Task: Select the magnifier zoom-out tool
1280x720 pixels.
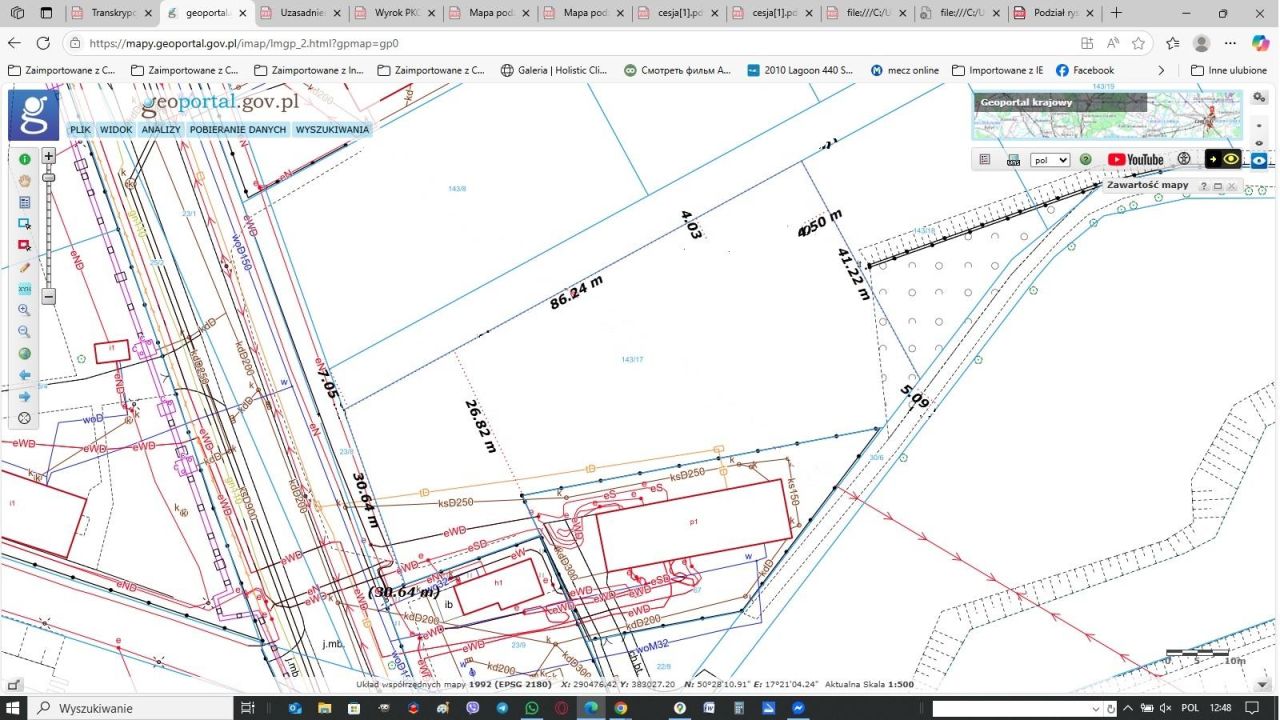Action: click(x=25, y=332)
